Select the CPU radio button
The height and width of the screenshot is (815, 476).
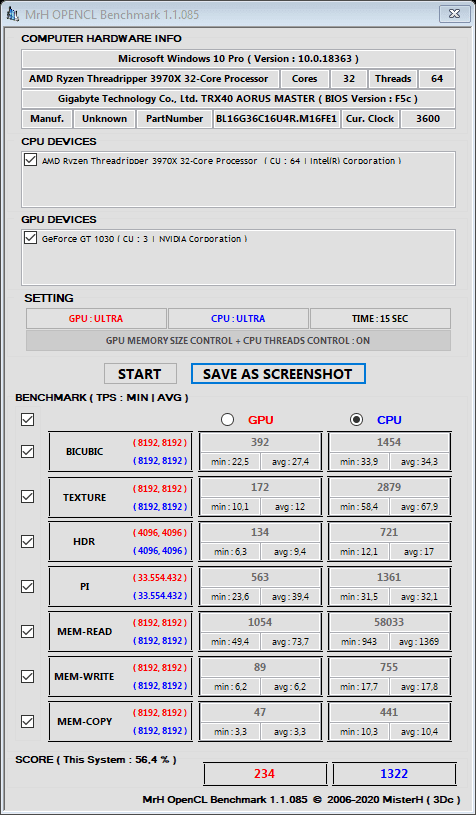(356, 419)
